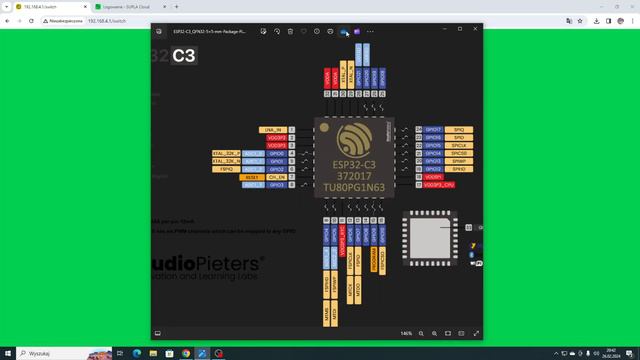
Task: Open the Windows Start menu
Action: pos(7,353)
